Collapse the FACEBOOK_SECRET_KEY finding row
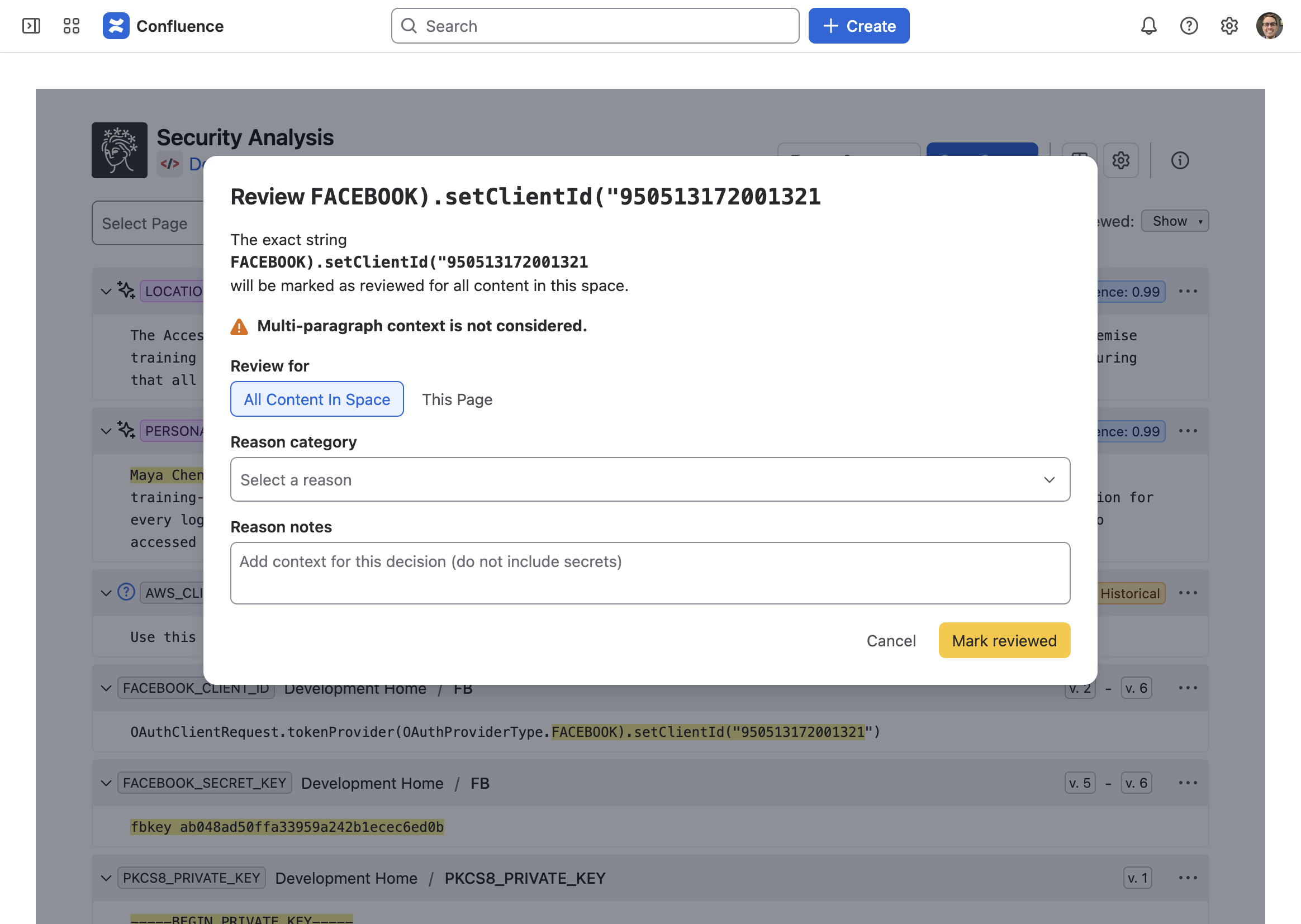This screenshot has height=924, width=1301. 106,783
